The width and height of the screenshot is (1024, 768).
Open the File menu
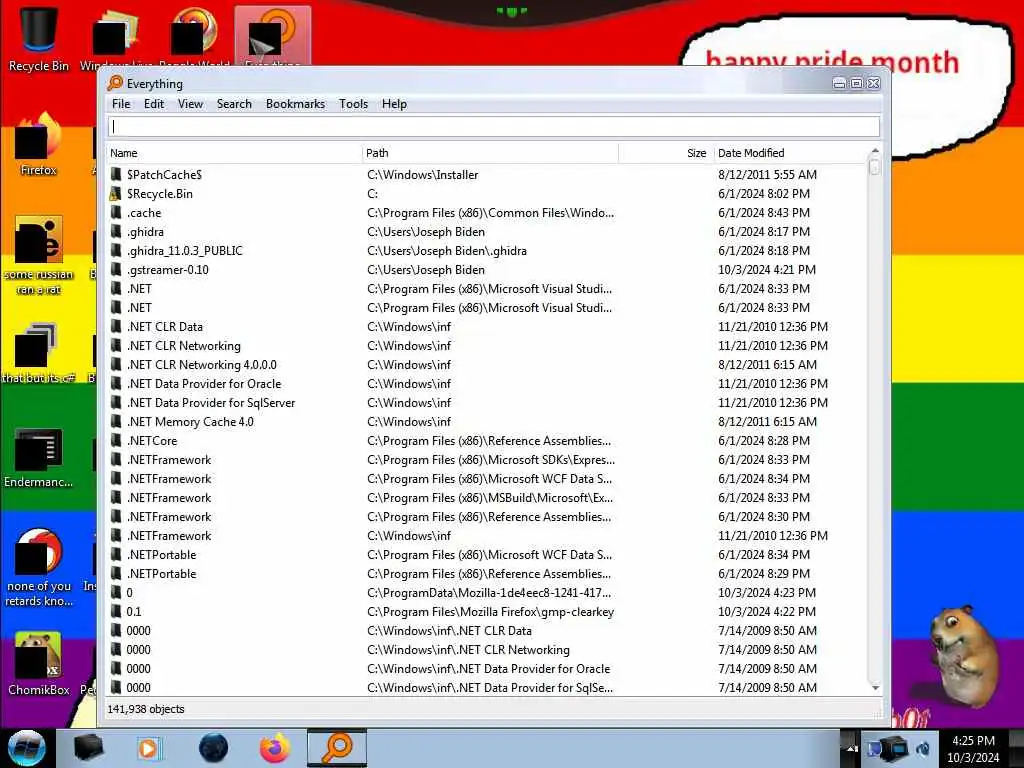tap(121, 104)
